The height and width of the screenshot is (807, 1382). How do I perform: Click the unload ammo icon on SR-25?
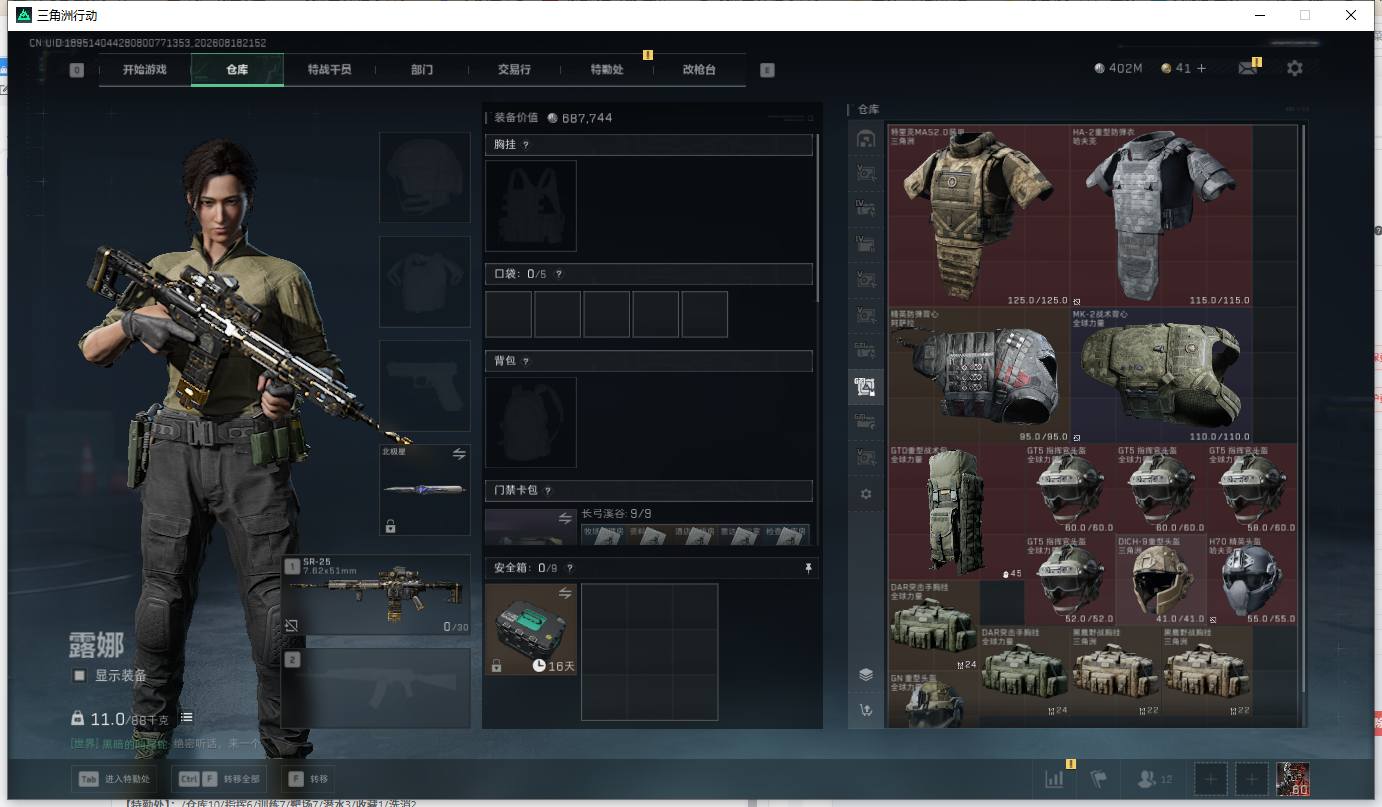292,625
